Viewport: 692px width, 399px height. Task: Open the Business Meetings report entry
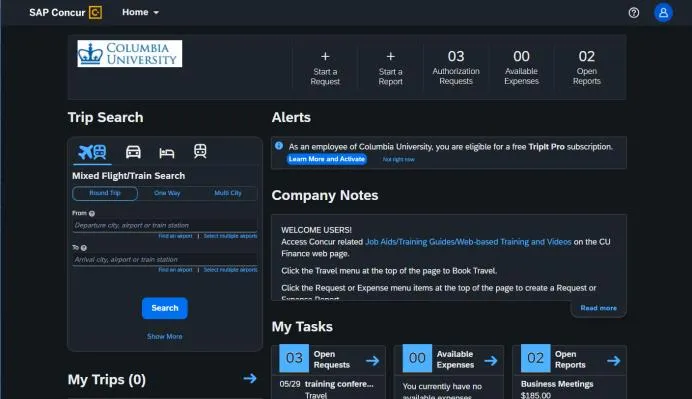coord(557,384)
